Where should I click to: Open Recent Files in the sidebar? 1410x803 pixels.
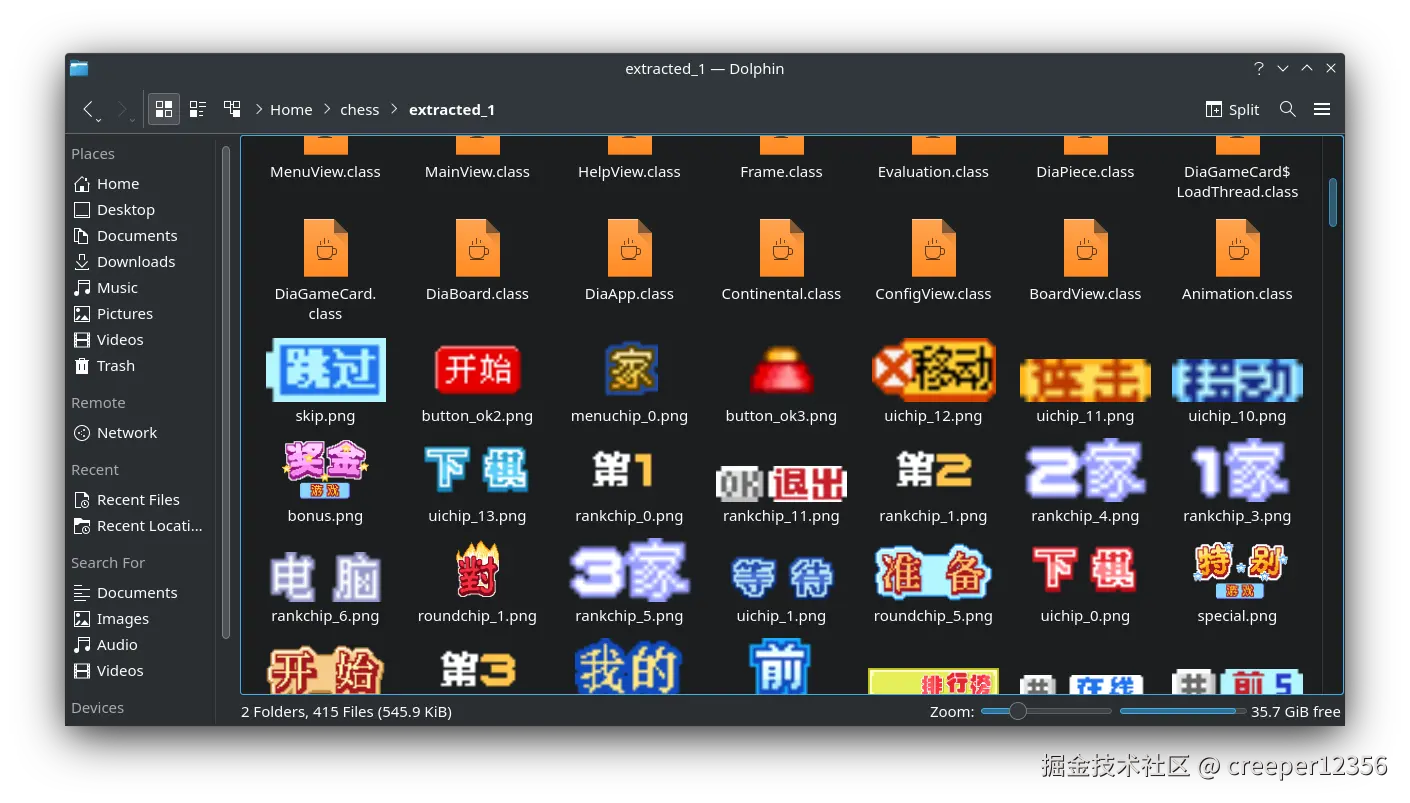pos(139,499)
